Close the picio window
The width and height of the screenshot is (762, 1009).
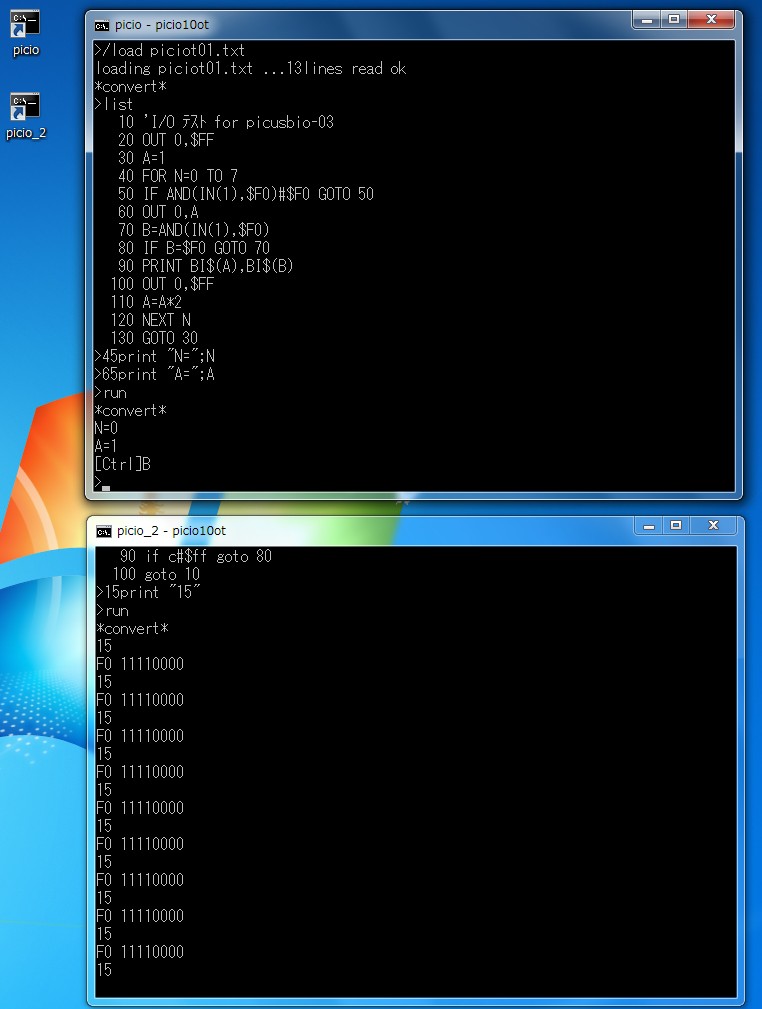711,20
